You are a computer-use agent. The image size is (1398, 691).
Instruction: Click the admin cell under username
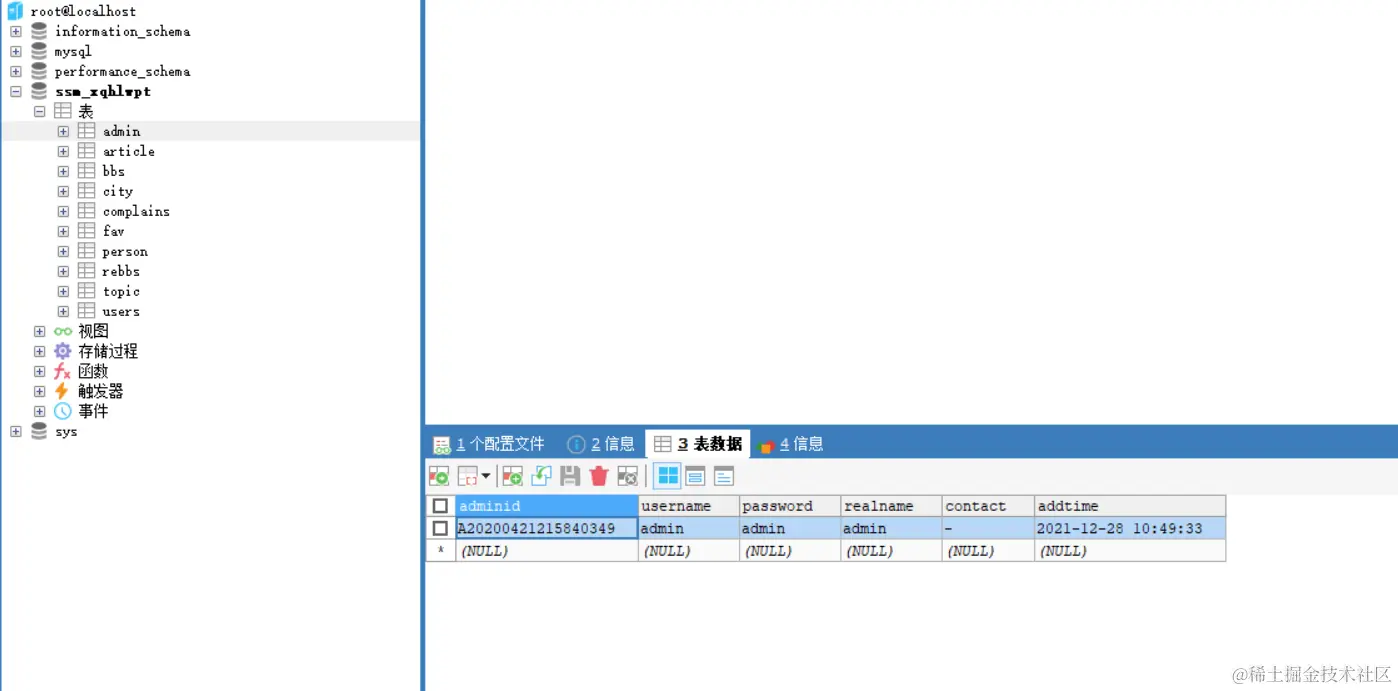tap(689, 528)
